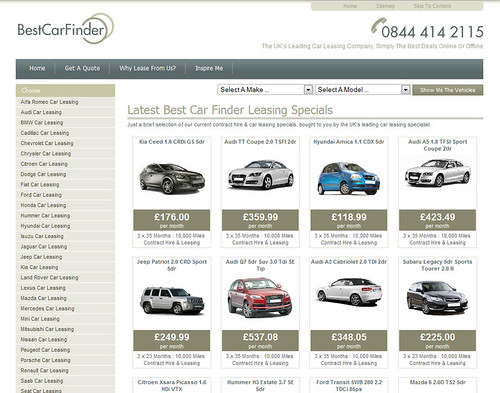Click Skip To Content link
The width and height of the screenshot is (500, 393).
[x=432, y=6]
